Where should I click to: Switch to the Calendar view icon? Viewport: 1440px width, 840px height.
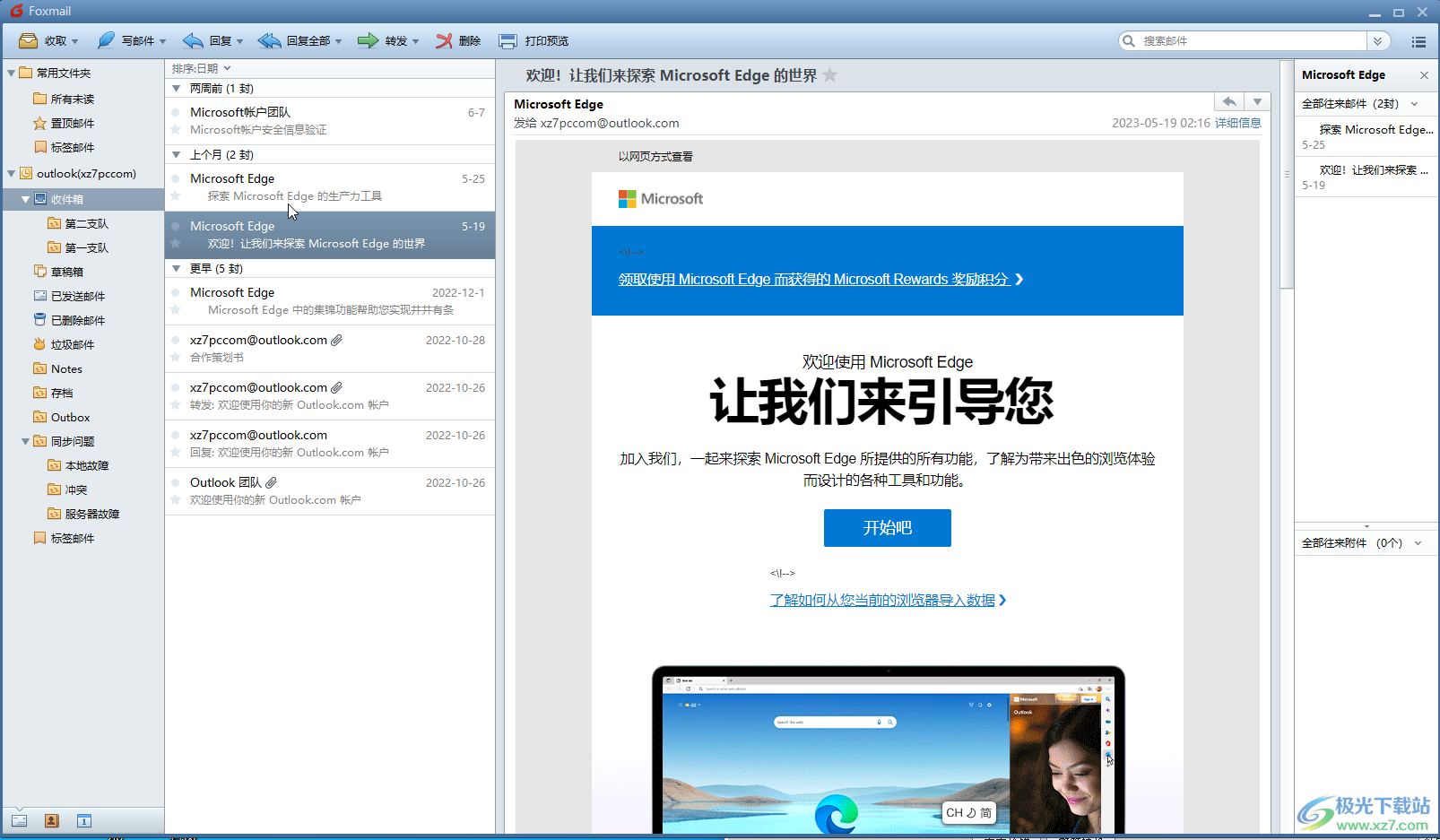[83, 820]
